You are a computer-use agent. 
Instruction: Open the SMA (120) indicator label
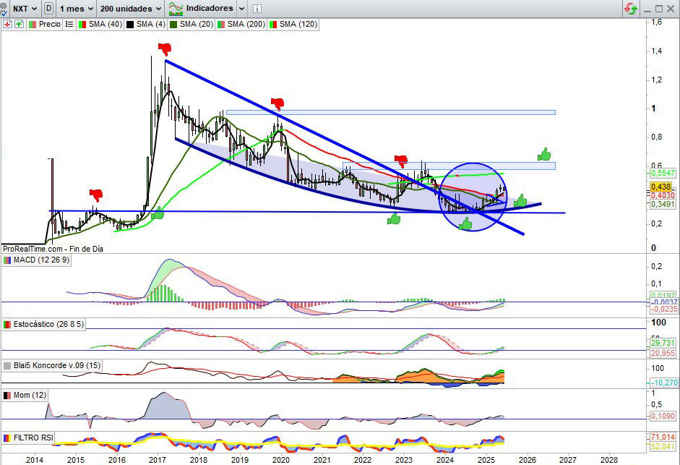coord(298,24)
